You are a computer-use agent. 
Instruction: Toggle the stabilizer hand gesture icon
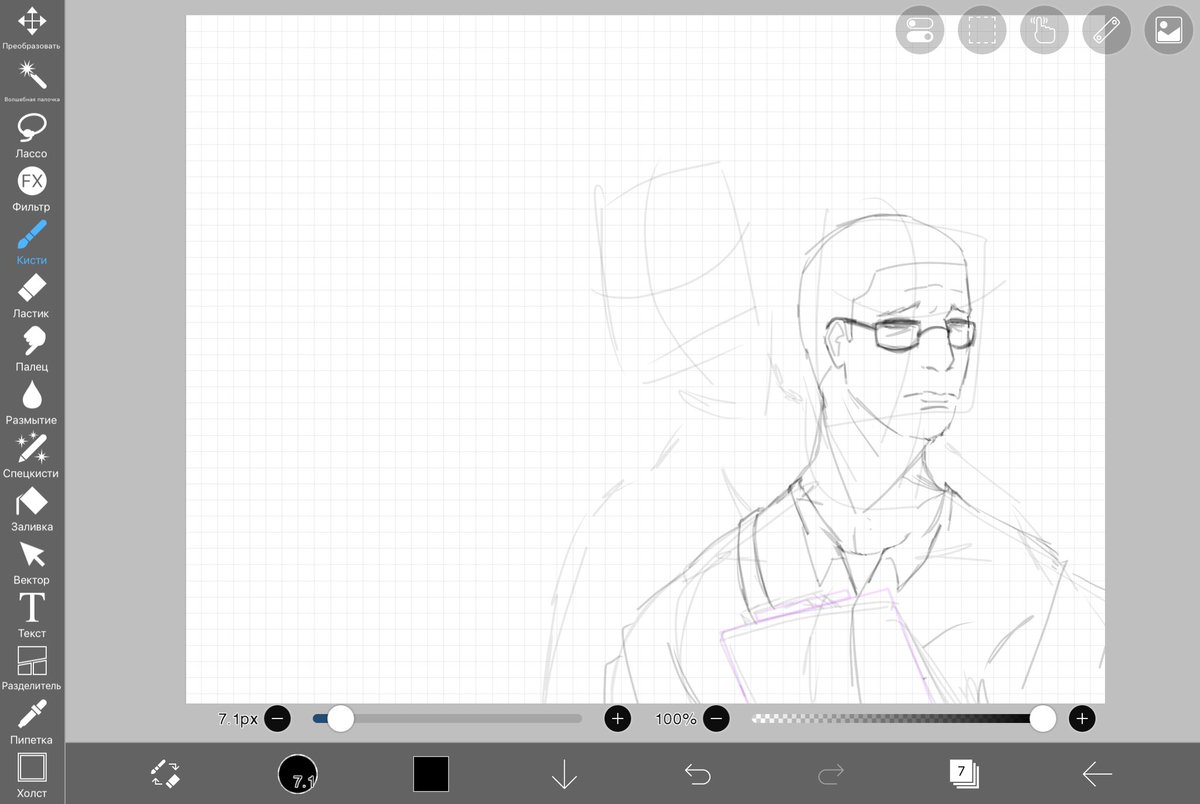pyautogui.click(x=1044, y=30)
